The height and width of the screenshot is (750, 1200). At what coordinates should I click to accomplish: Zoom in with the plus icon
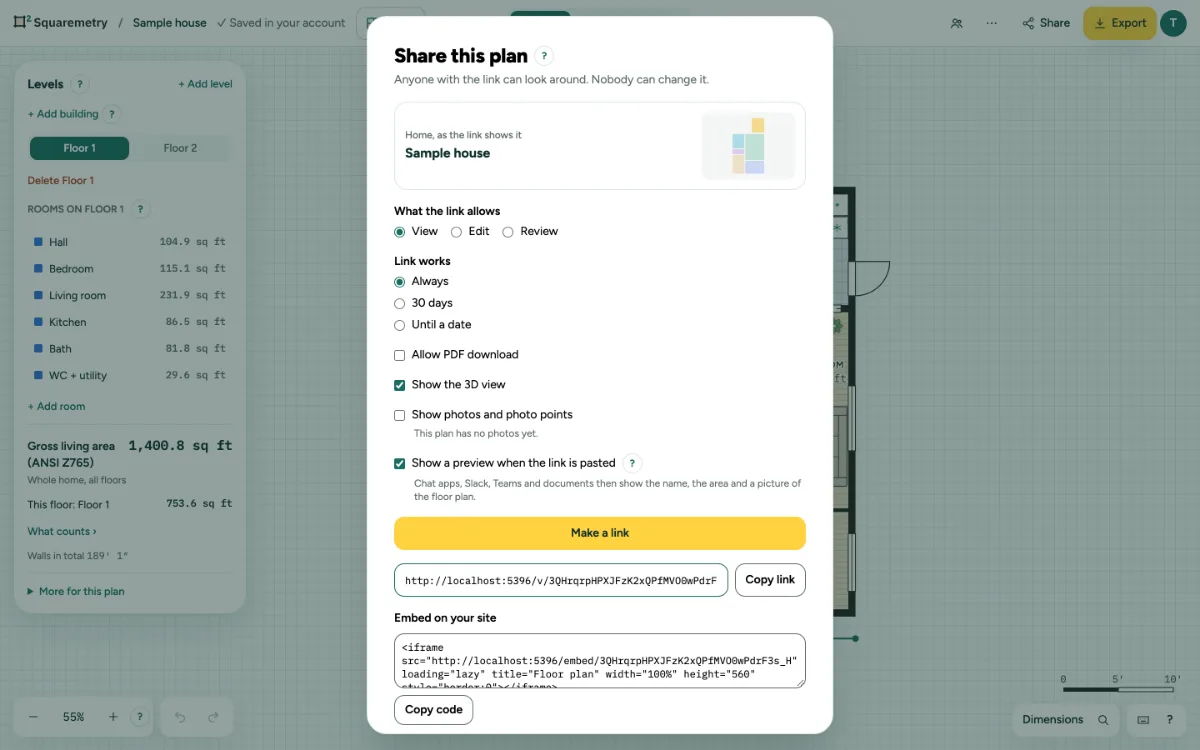point(113,717)
